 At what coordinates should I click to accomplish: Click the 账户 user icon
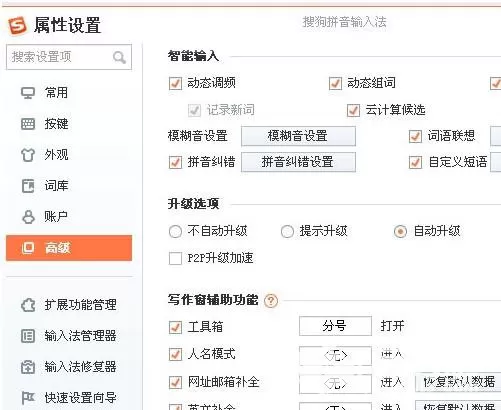coord(28,217)
